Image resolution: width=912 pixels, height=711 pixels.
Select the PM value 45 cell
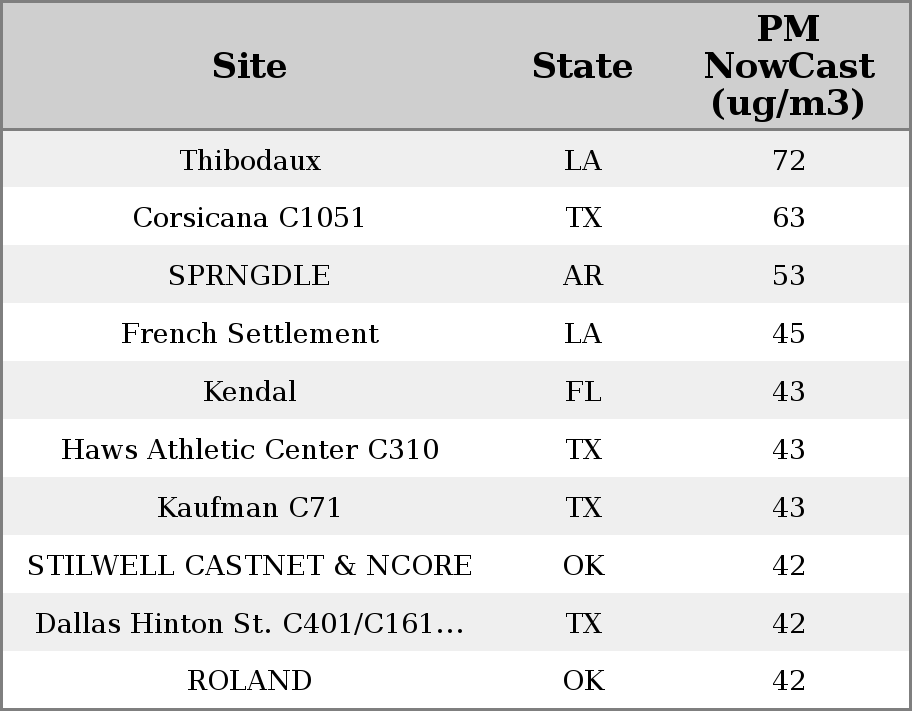[789, 334]
